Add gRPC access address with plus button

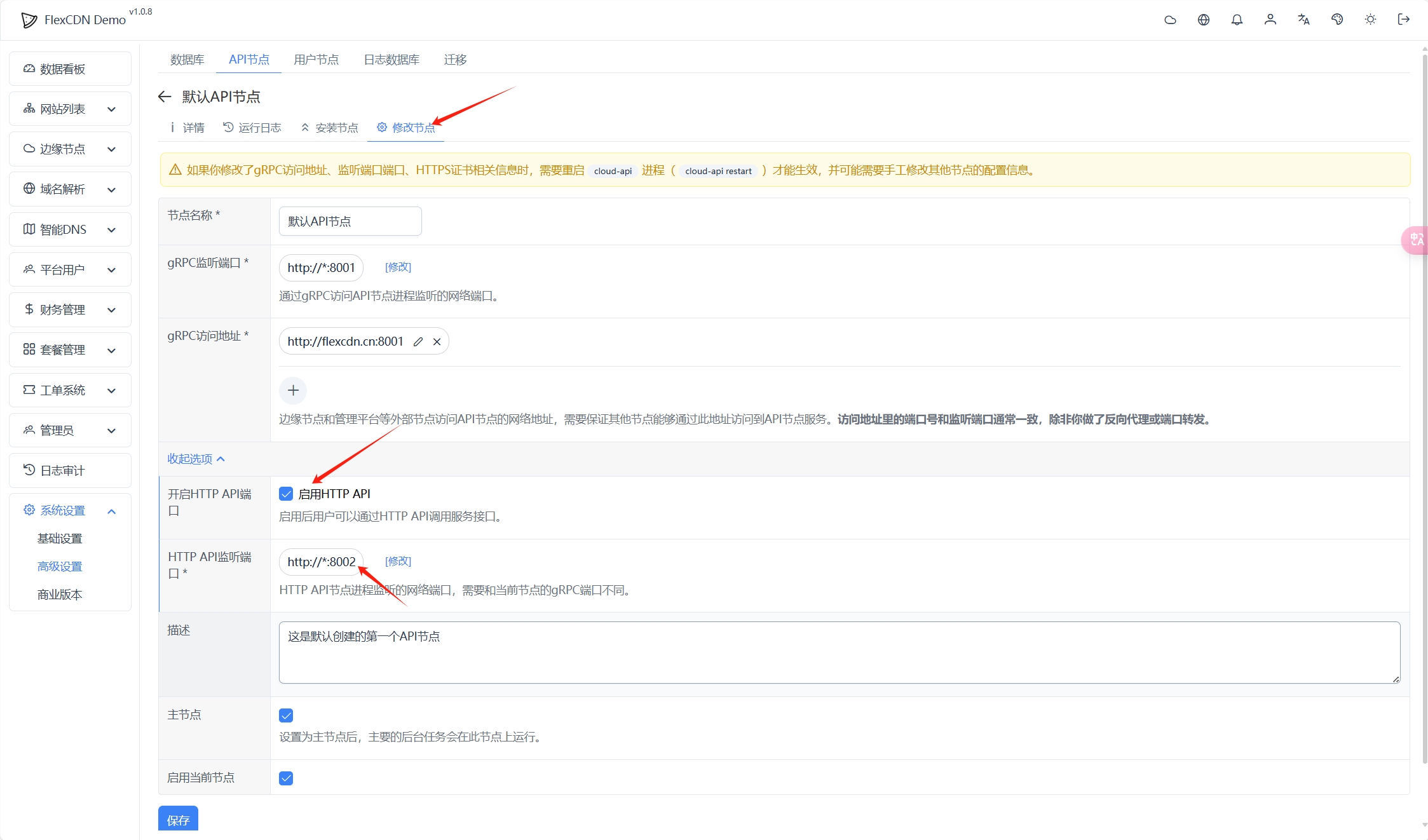coord(293,390)
